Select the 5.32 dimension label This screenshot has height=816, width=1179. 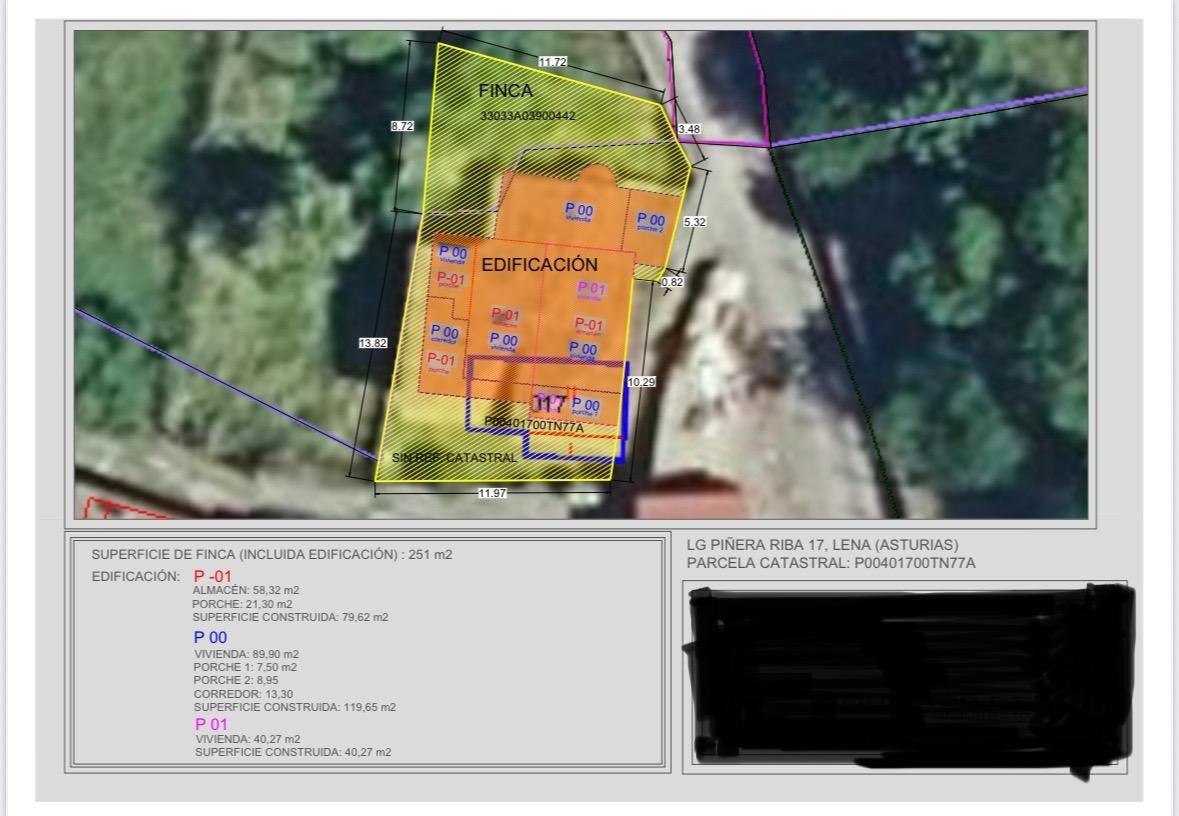coord(694,222)
